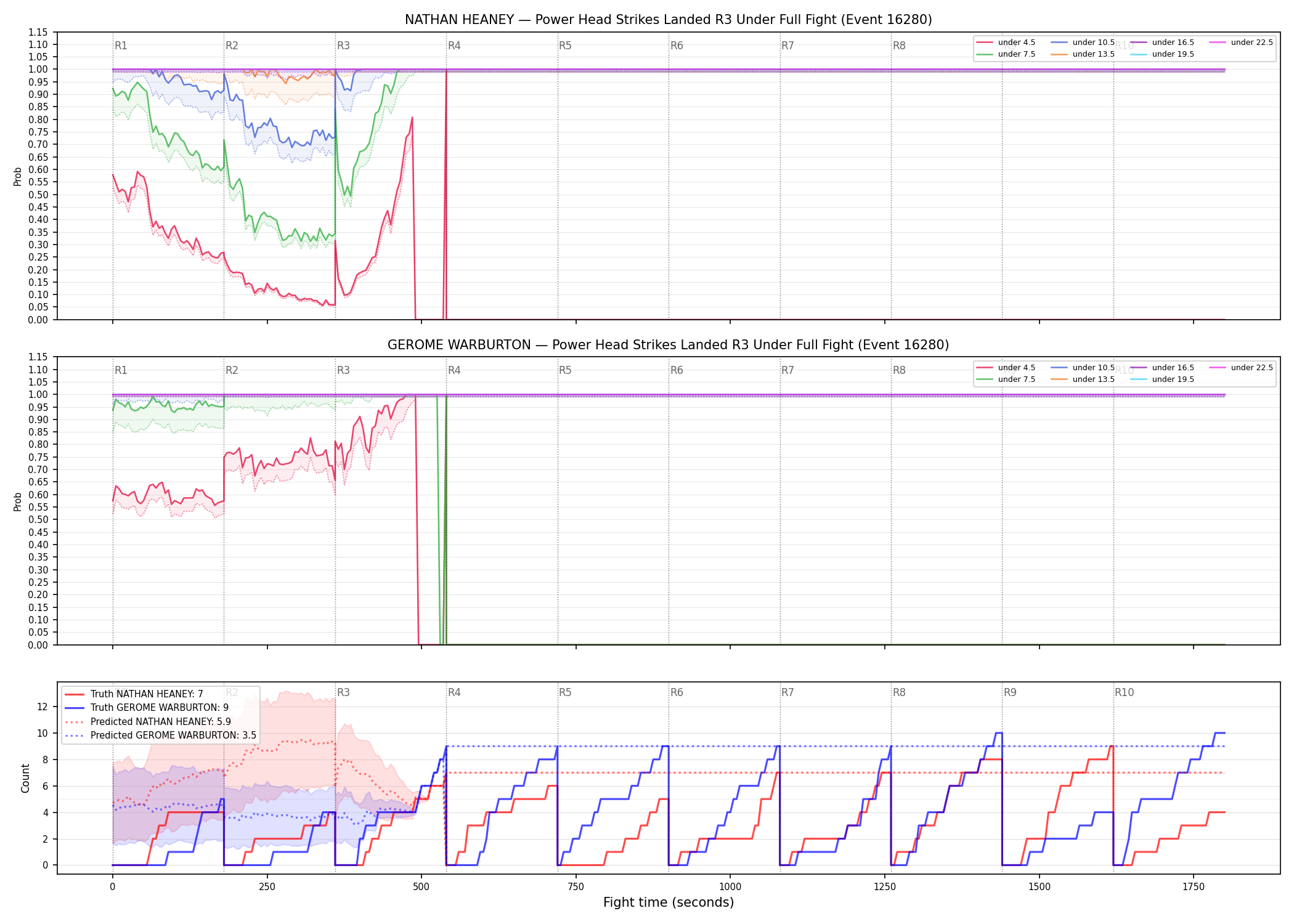
Task: Click the 'Fight time (seconds)' axis label
Action: (x=669, y=902)
